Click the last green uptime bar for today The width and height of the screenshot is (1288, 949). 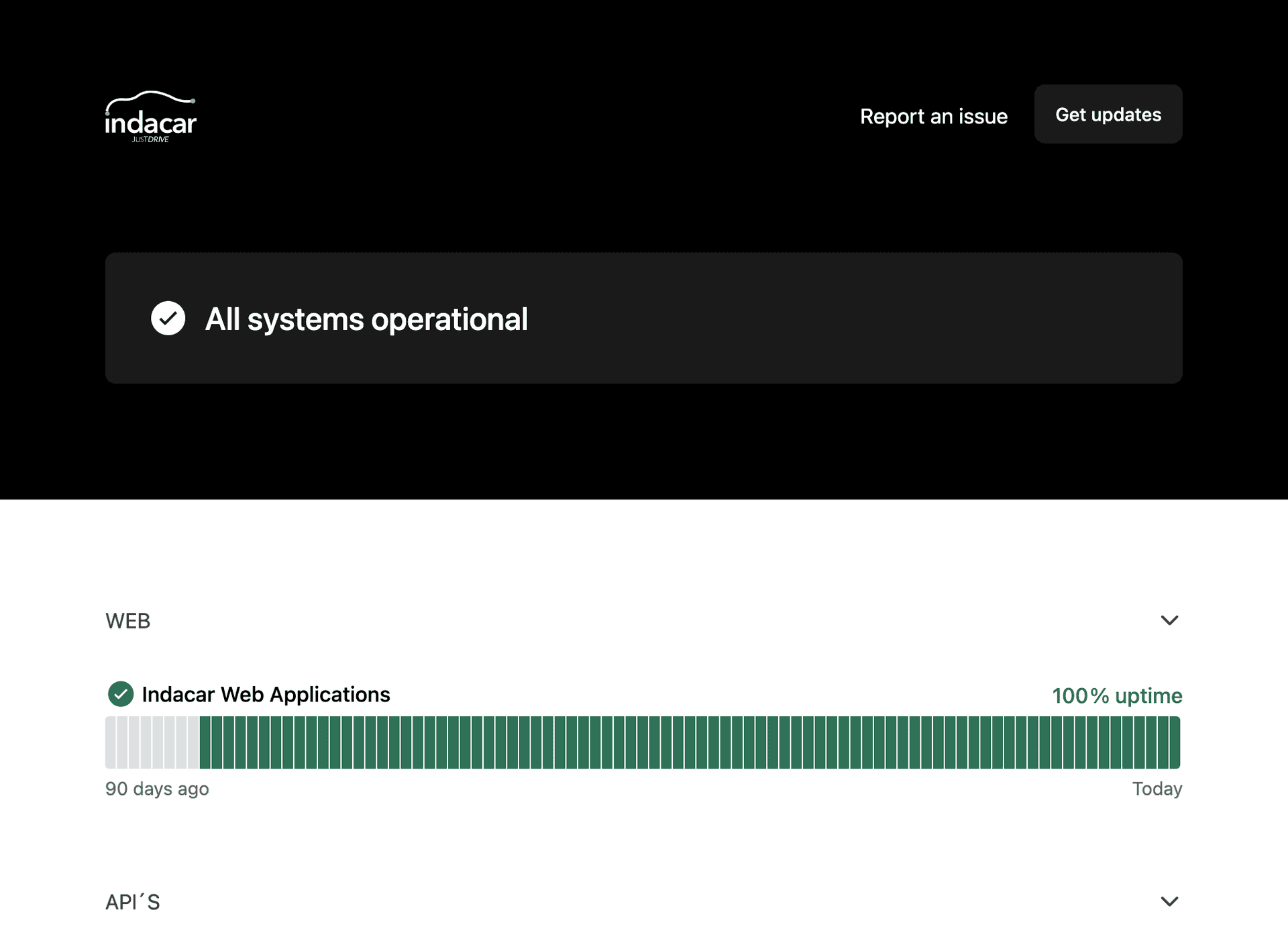(1175, 742)
